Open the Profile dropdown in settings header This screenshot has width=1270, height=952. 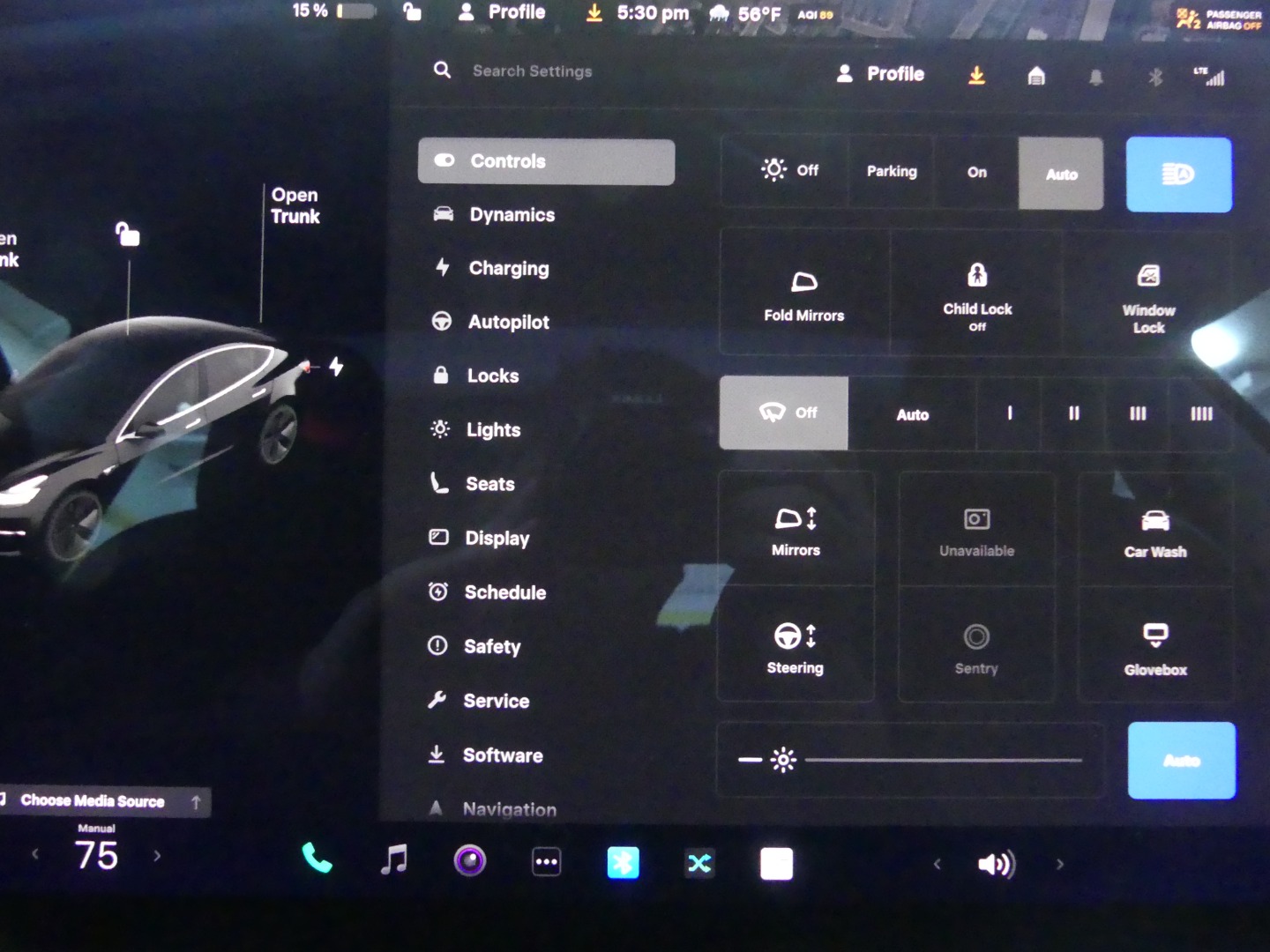[880, 74]
